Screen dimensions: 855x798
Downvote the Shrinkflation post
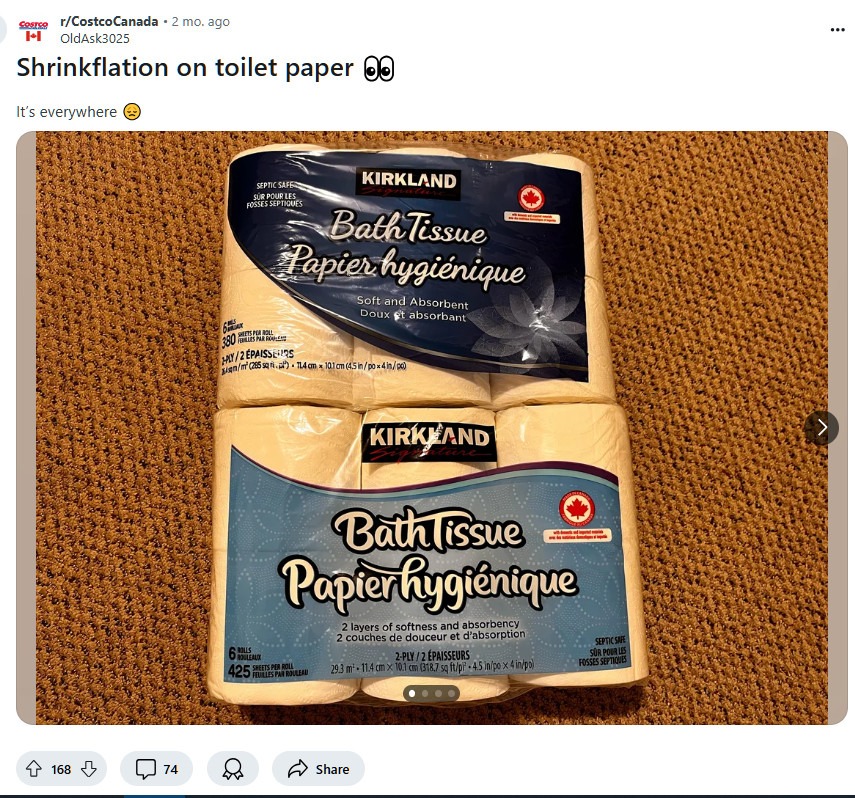89,769
